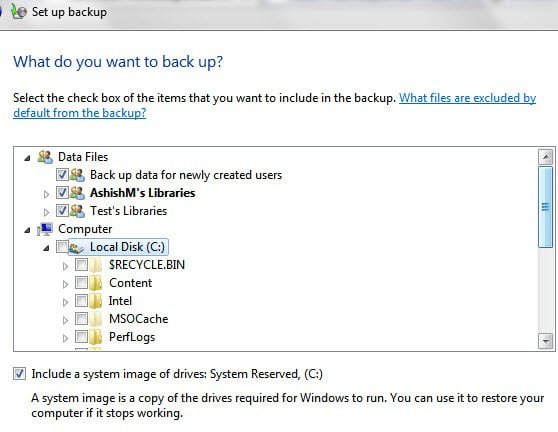Viewport: 558px width, 432px height.
Task: Click the Content folder icon
Action: click(x=96, y=283)
